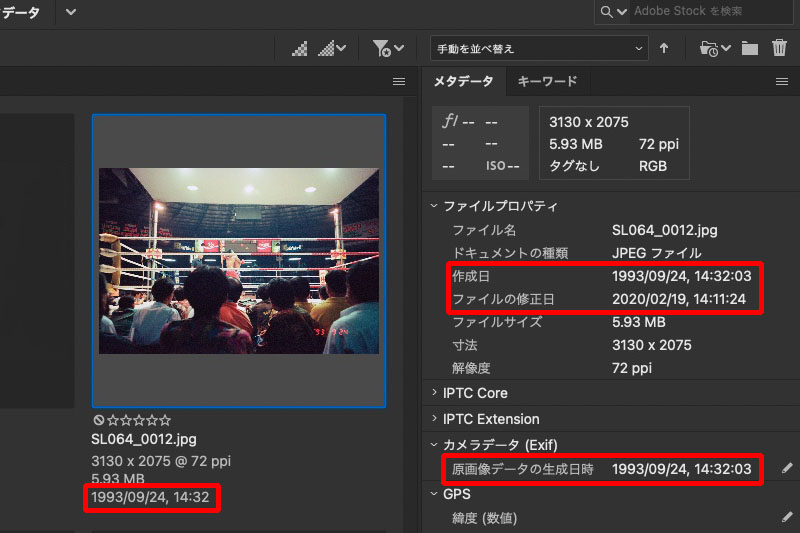Open the 手動を並べ替え sort dropdown
This screenshot has height=533, width=800.
pyautogui.click(x=539, y=48)
